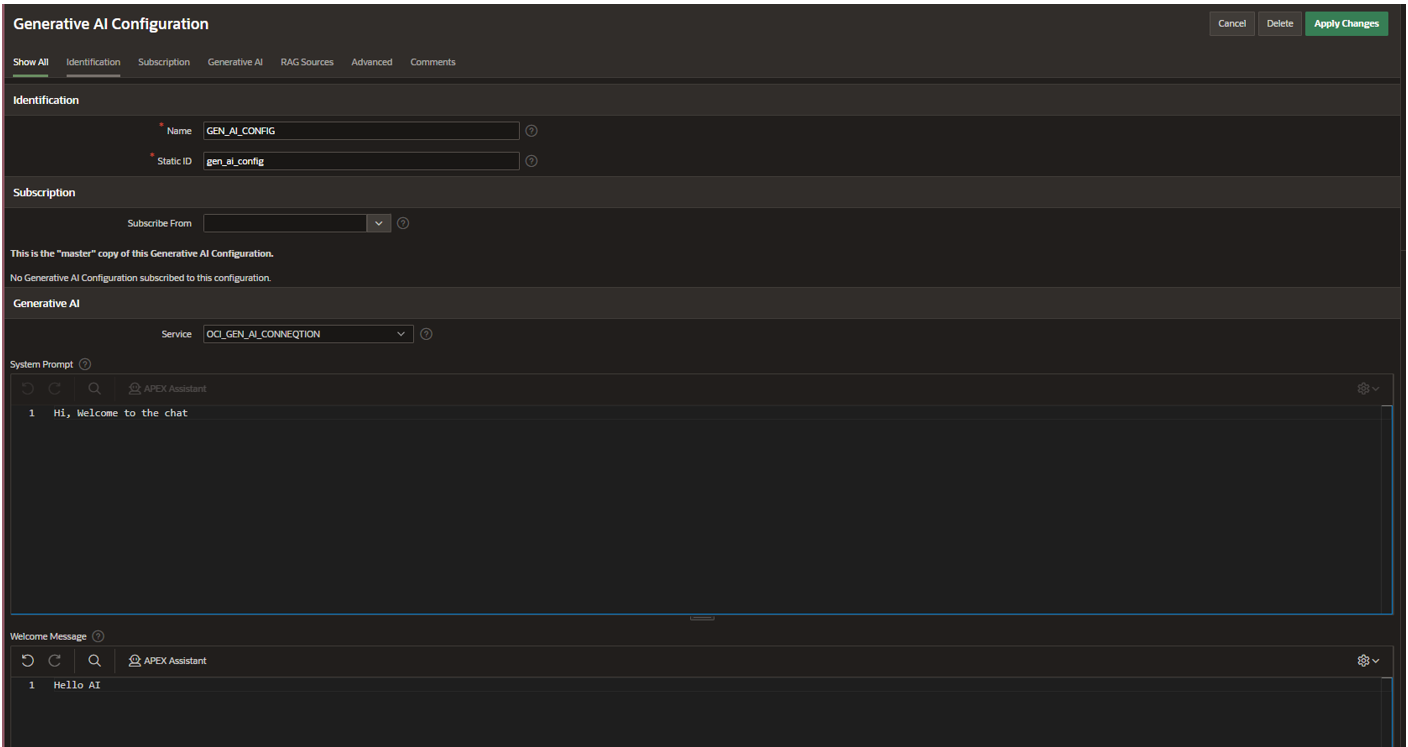
Task: Open the System Prompt editor settings menu
Action: (x=1367, y=389)
